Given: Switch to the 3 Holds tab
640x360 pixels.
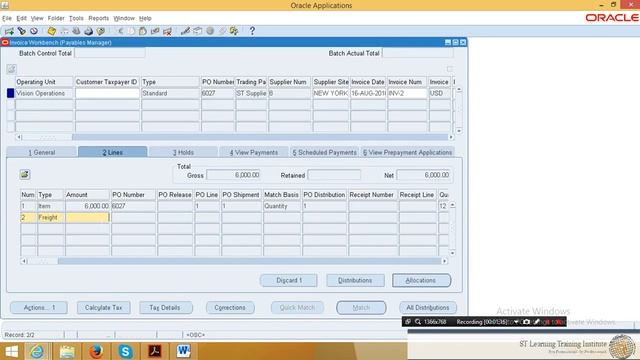Looking at the screenshot, I should (183, 152).
